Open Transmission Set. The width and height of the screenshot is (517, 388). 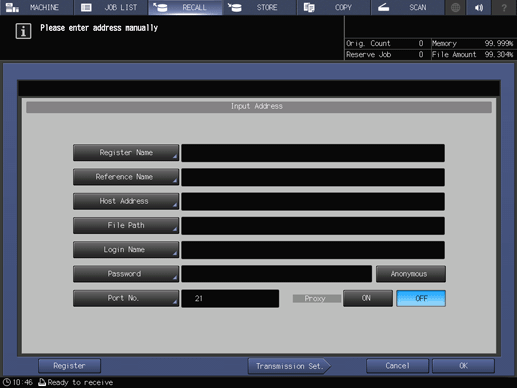click(289, 366)
